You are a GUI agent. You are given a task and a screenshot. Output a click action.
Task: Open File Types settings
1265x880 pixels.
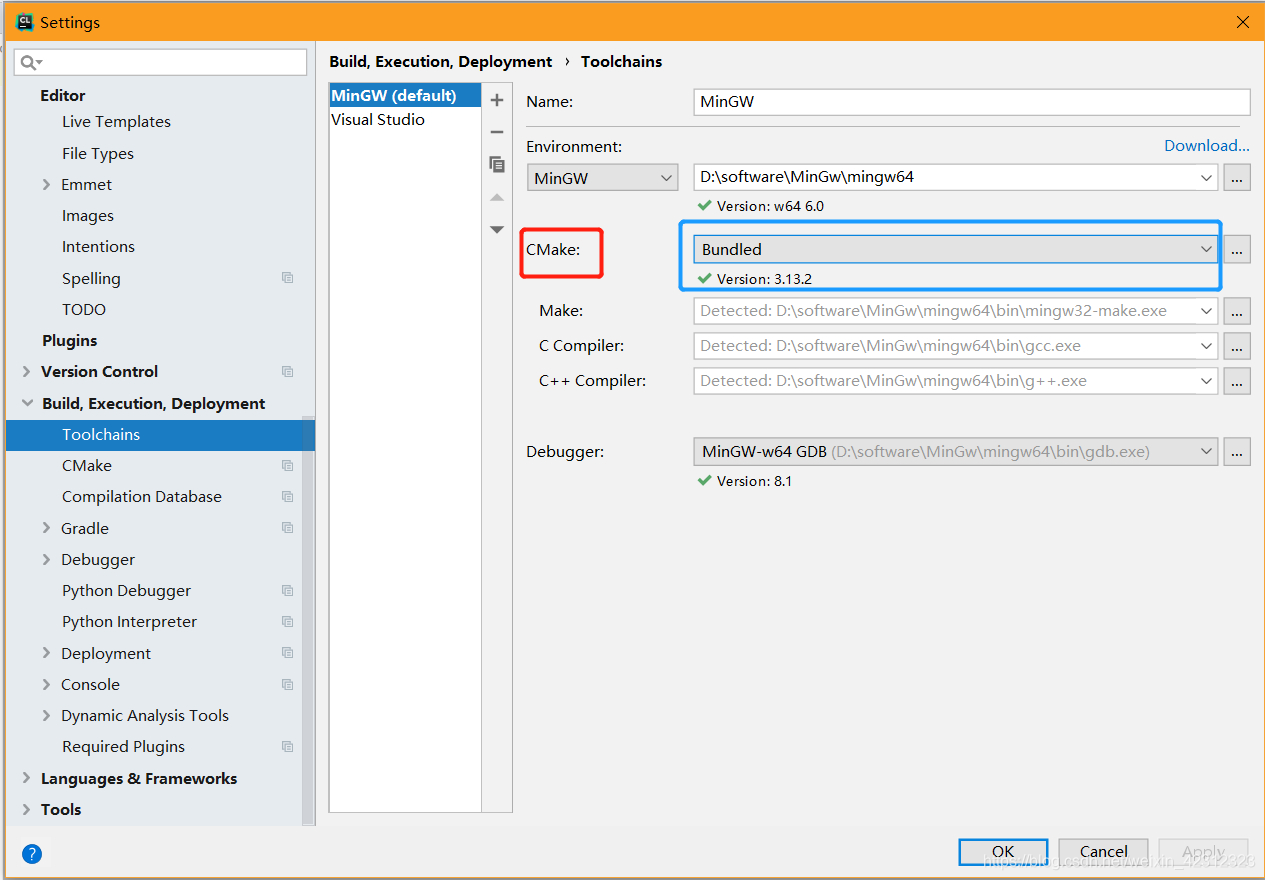tap(97, 153)
